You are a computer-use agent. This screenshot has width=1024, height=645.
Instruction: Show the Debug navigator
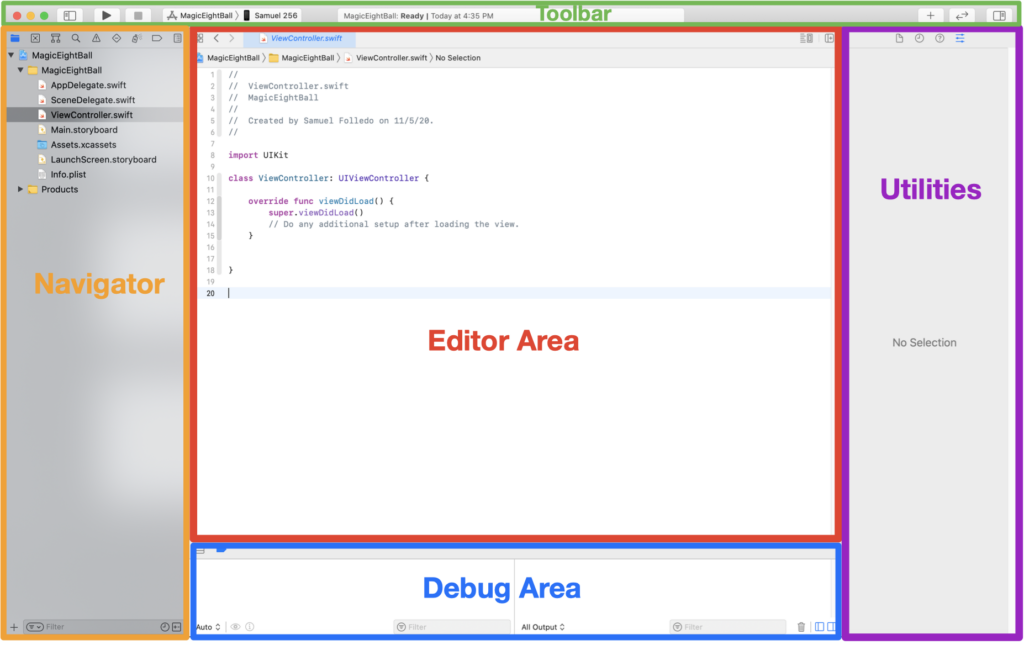pyautogui.click(x=137, y=38)
